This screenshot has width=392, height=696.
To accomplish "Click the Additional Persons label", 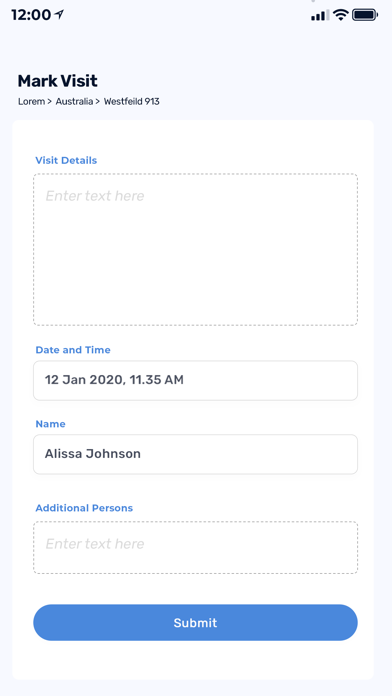I will coord(84,508).
